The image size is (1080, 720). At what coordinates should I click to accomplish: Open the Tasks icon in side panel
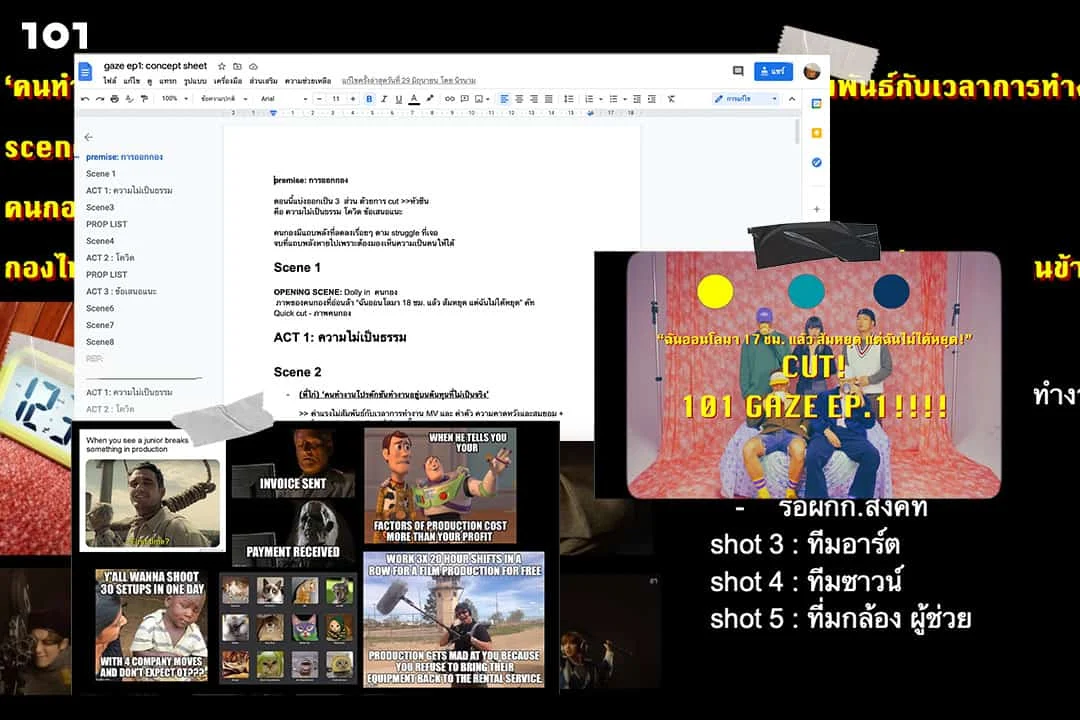816,162
